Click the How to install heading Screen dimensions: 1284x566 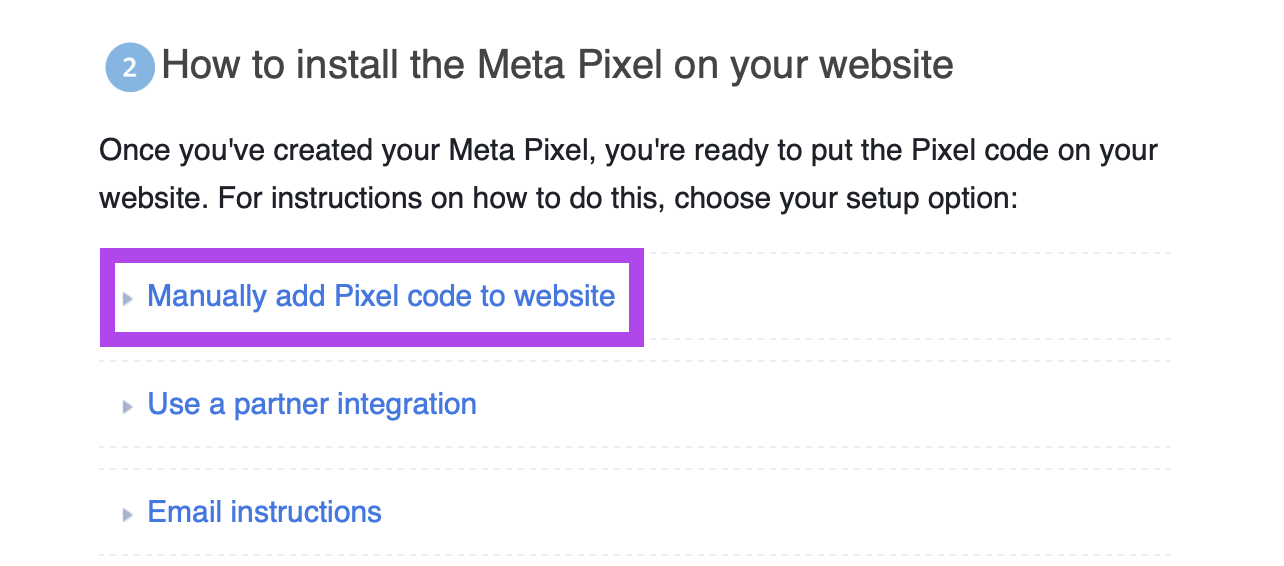click(556, 66)
